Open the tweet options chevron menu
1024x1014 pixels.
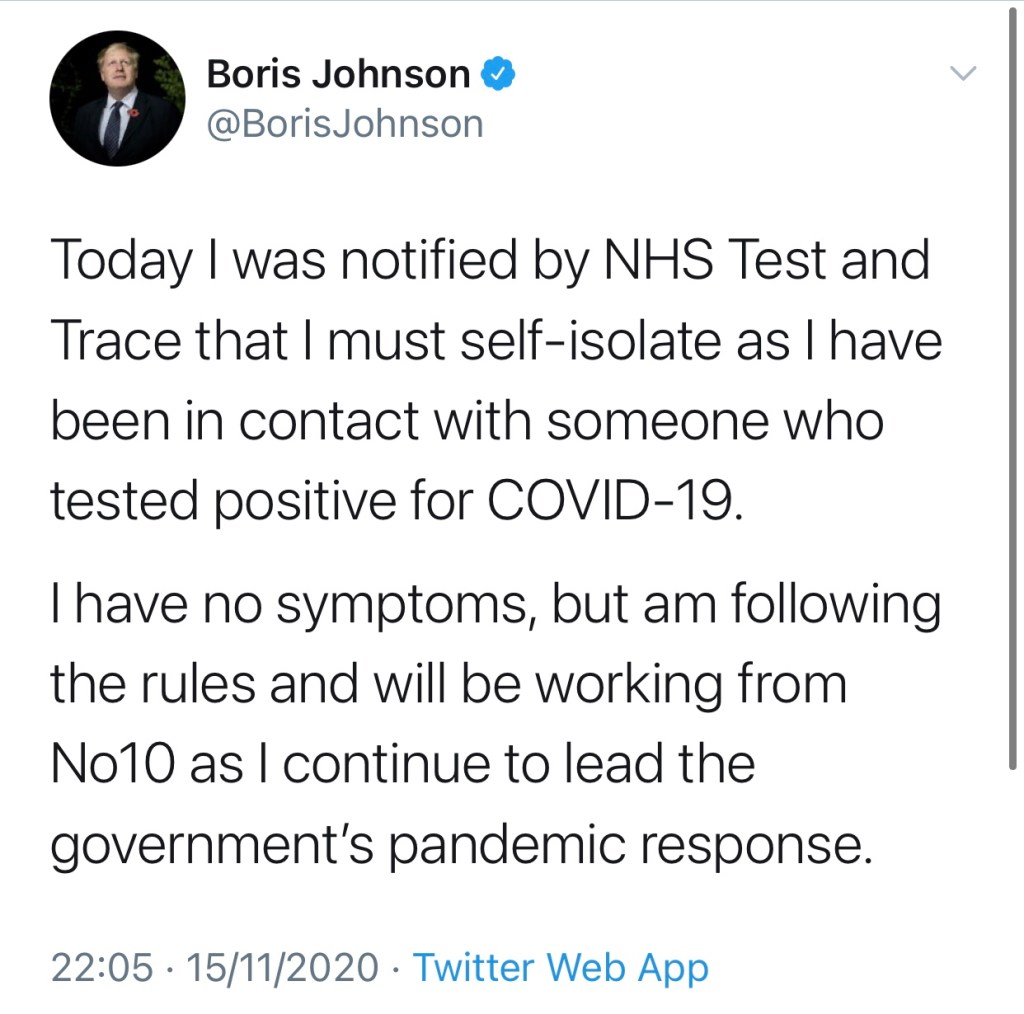(x=963, y=74)
